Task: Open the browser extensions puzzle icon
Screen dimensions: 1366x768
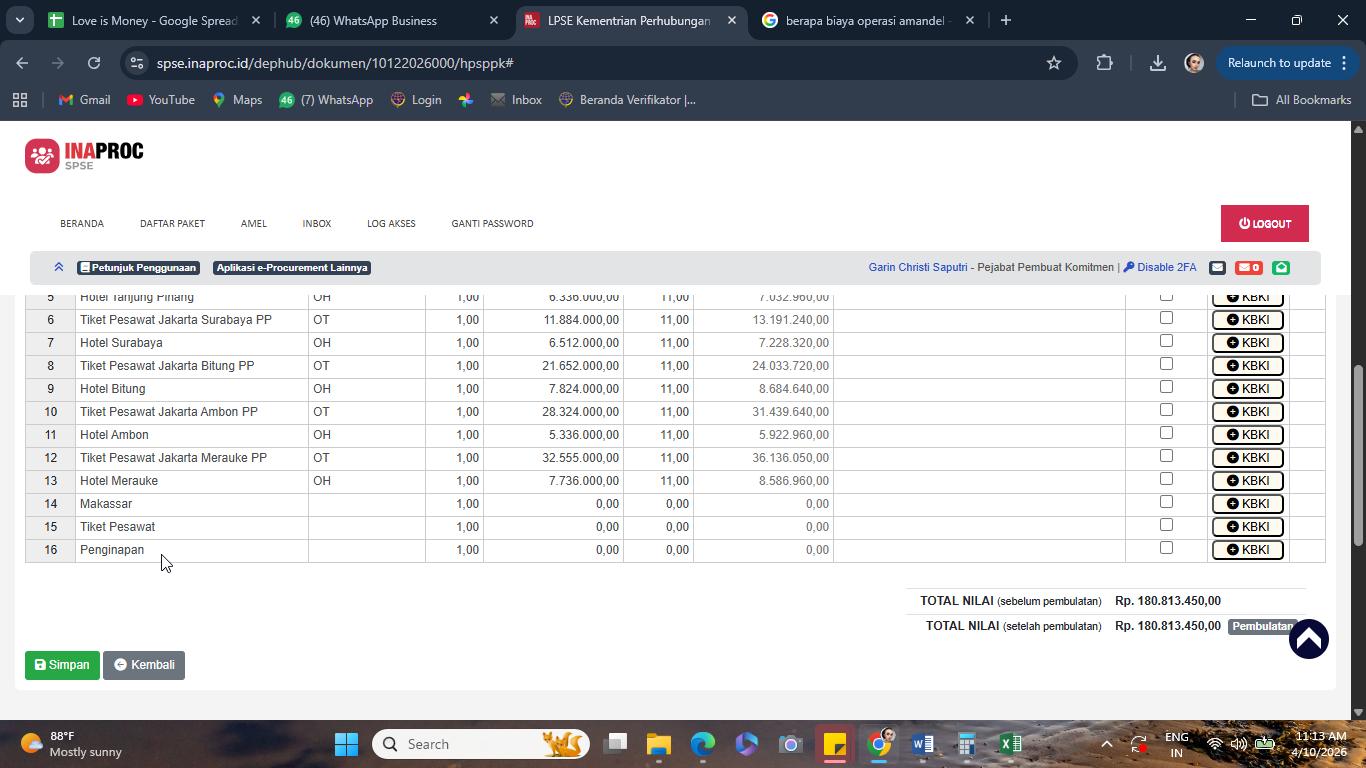Action: pyautogui.click(x=1104, y=63)
